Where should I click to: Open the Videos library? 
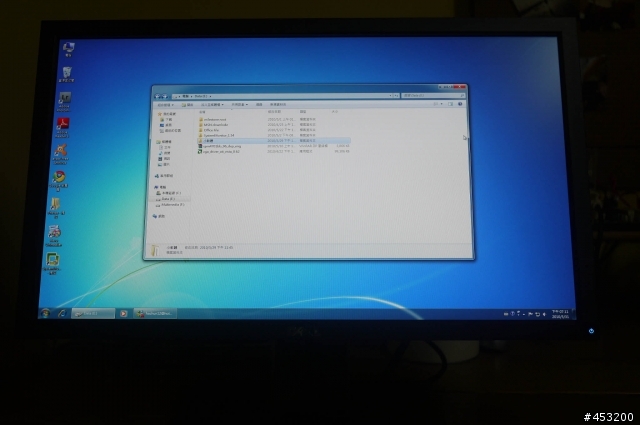[x=164, y=159]
